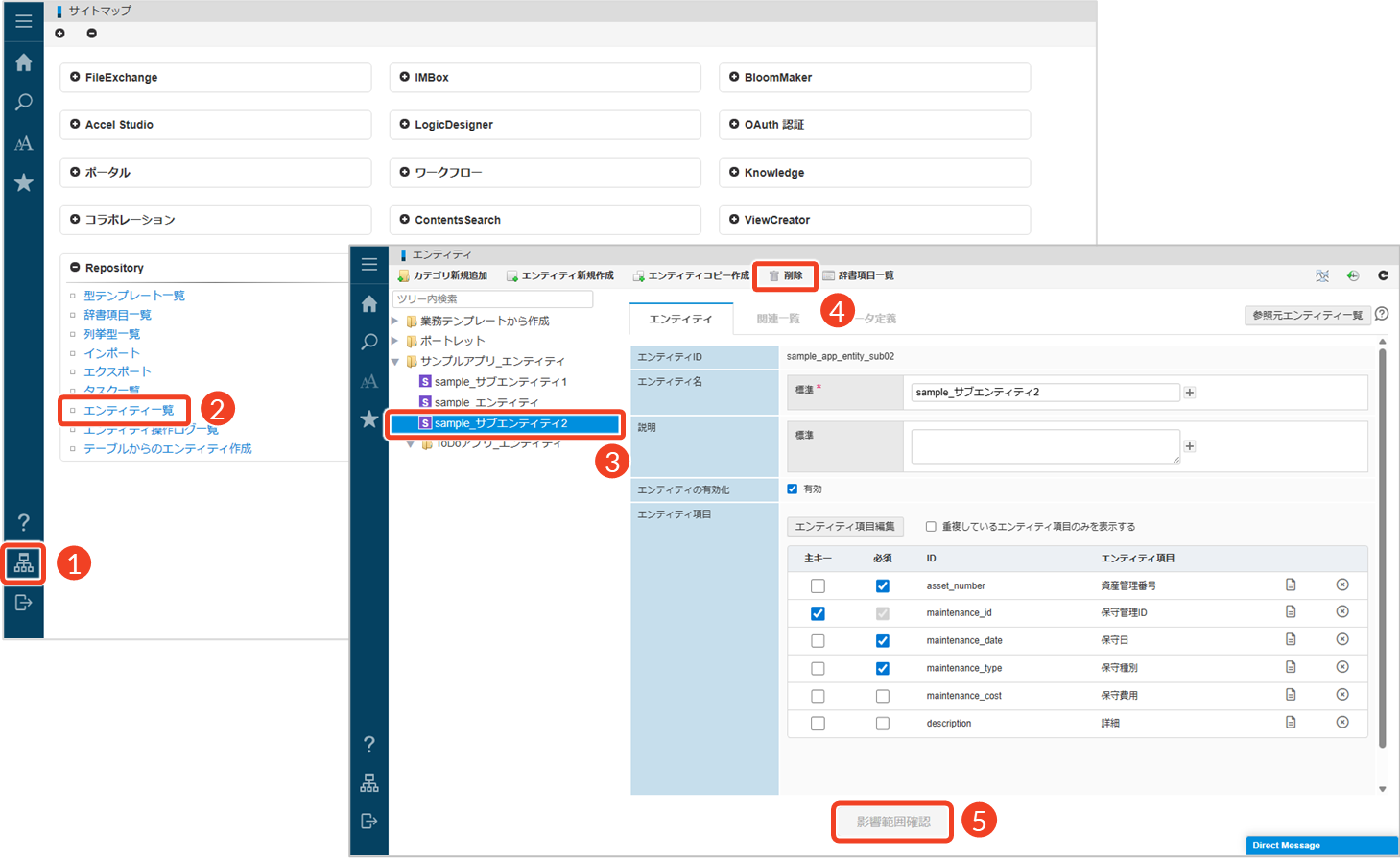
Task: Toggle 主キー checkbox for asset_number
Action: pyautogui.click(x=818, y=585)
